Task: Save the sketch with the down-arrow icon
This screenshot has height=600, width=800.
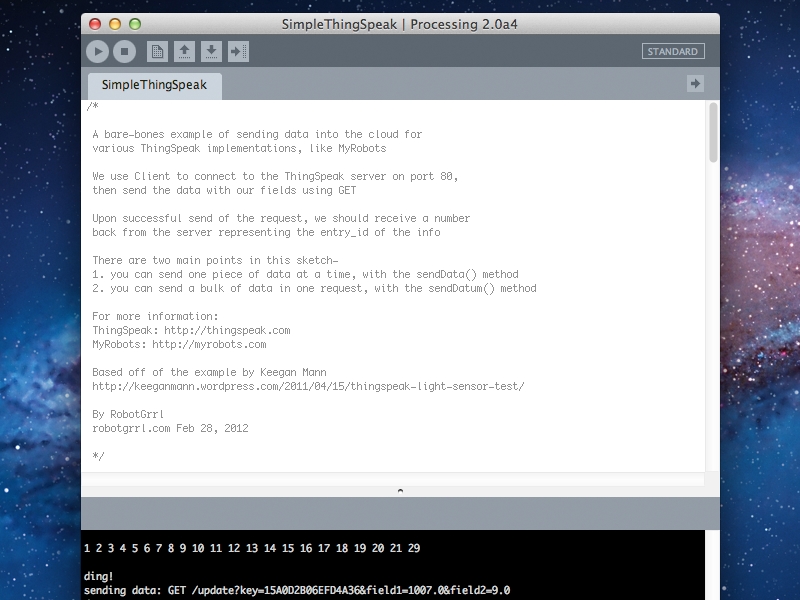Action: coord(211,52)
